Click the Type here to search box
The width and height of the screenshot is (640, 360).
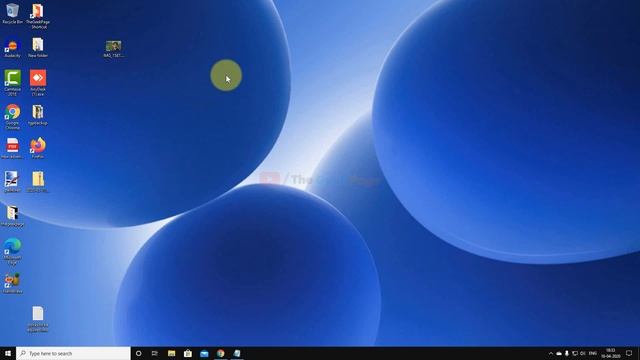point(73,353)
